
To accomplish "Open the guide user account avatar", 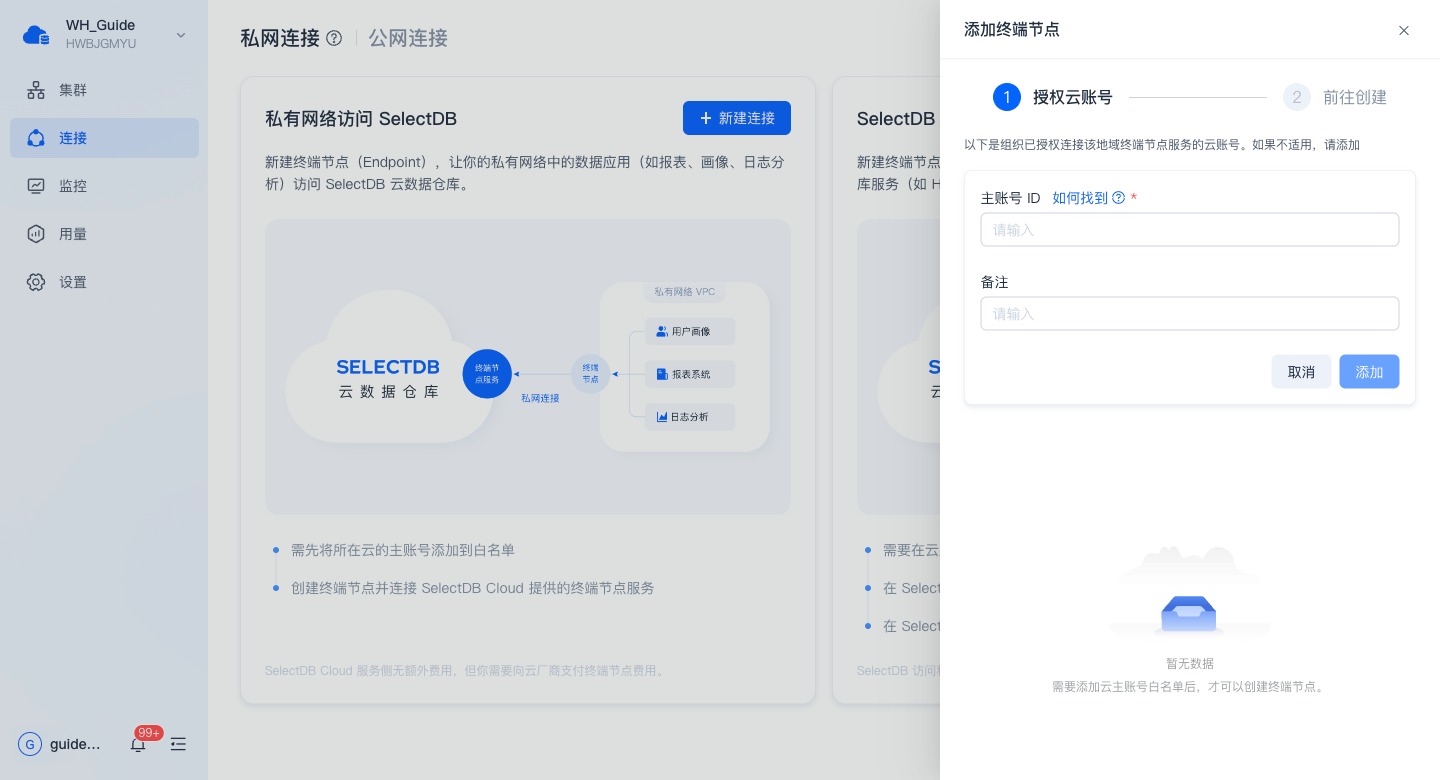I will tap(30, 744).
